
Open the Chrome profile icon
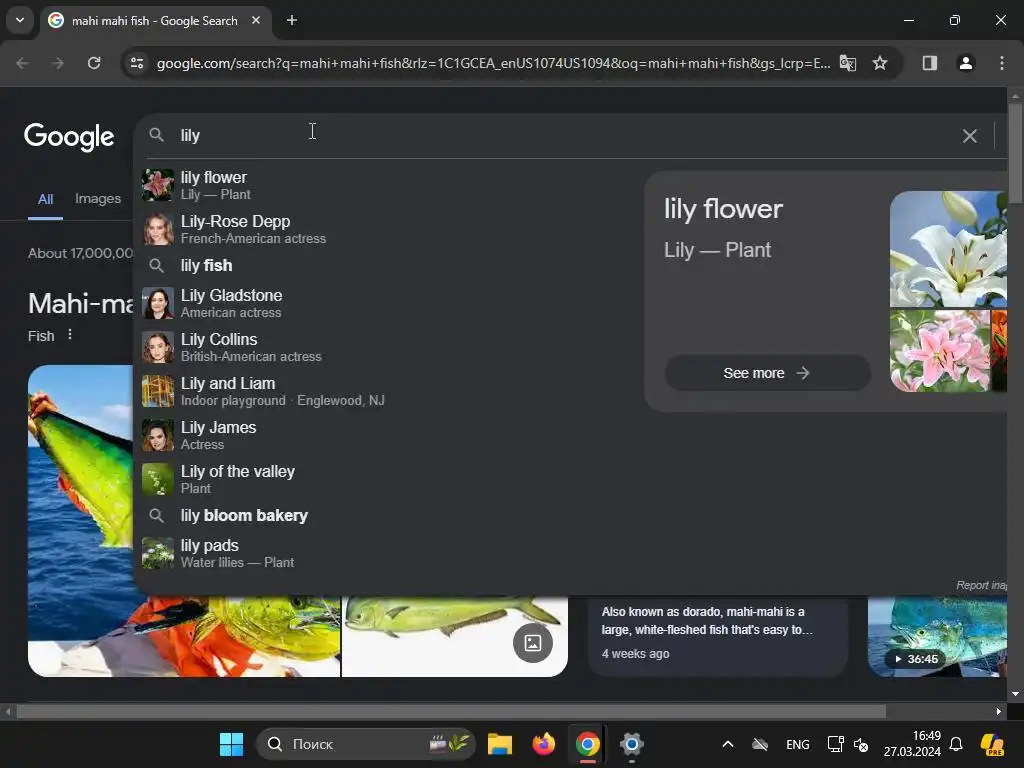pyautogui.click(x=965, y=63)
